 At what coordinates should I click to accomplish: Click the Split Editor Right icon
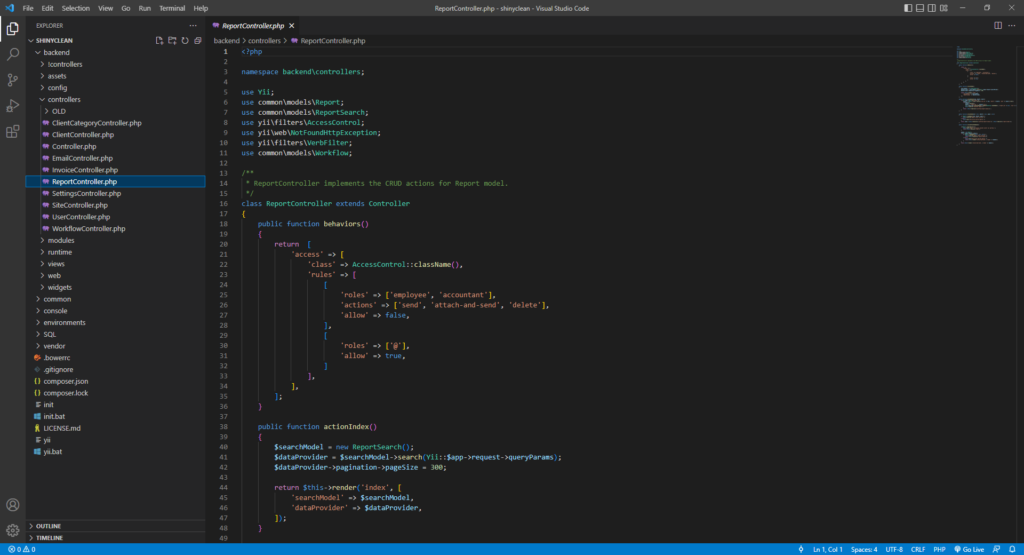[998, 25]
